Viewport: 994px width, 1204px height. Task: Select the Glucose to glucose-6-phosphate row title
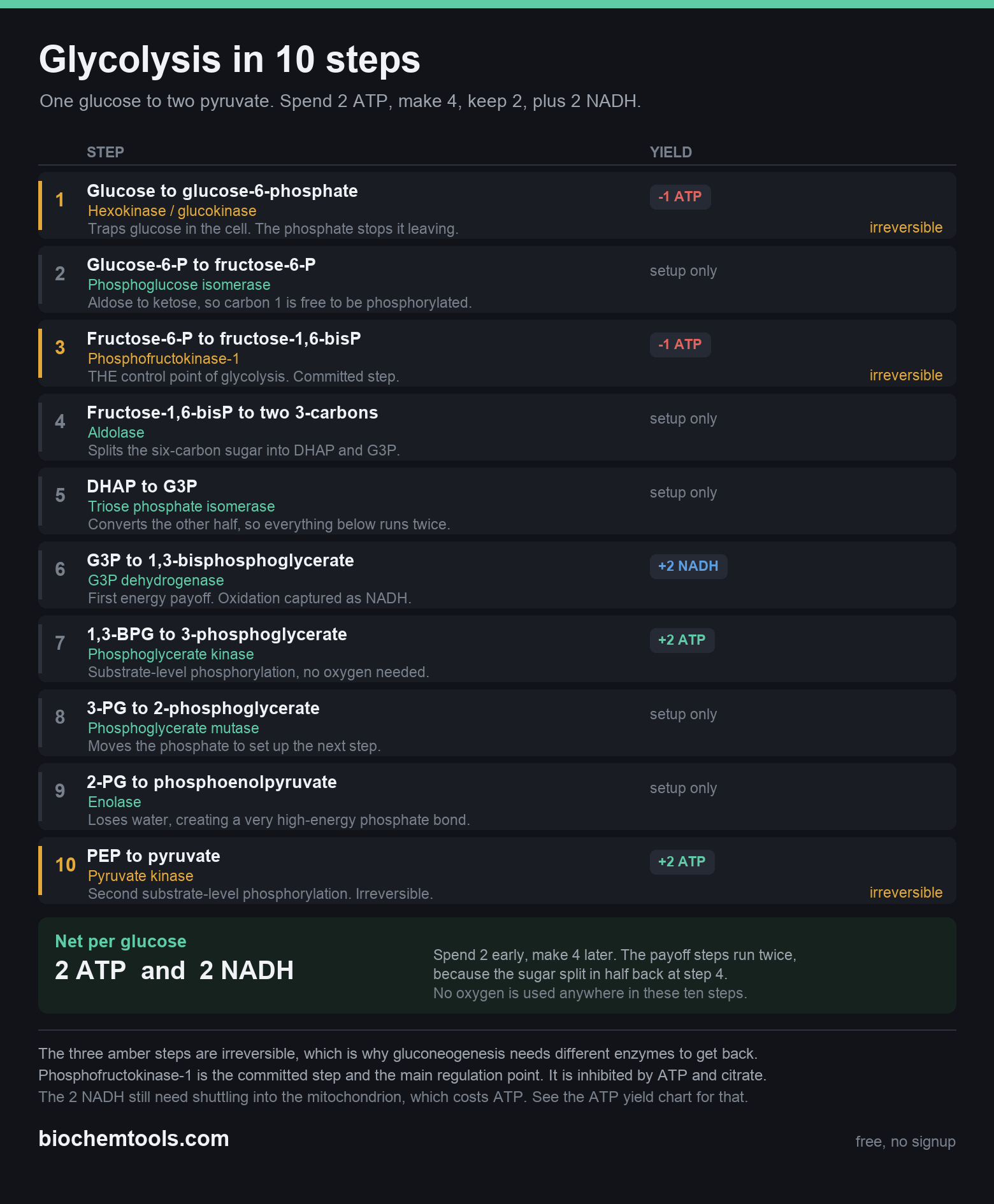(x=222, y=191)
